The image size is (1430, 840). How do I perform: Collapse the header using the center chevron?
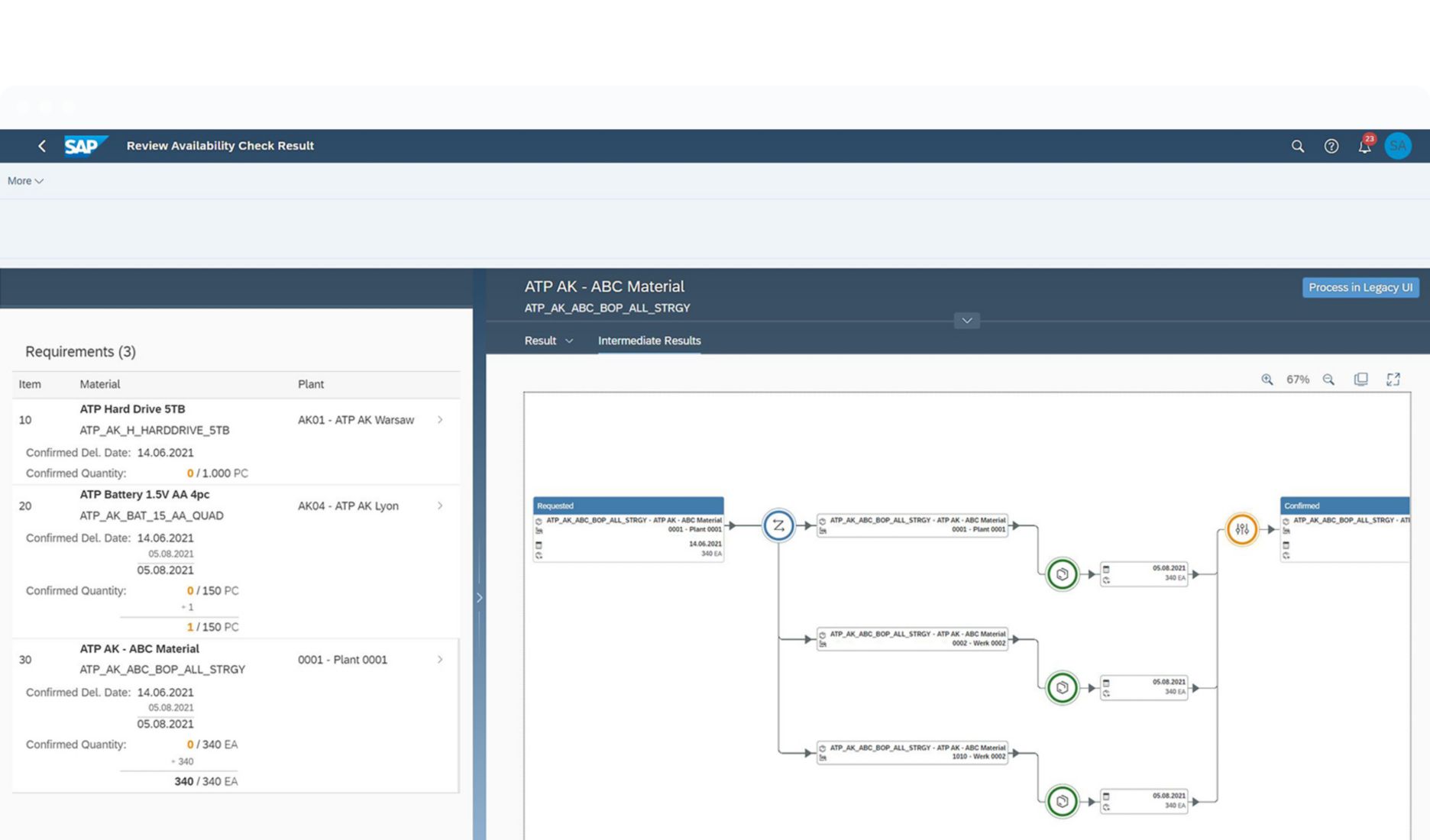966,321
